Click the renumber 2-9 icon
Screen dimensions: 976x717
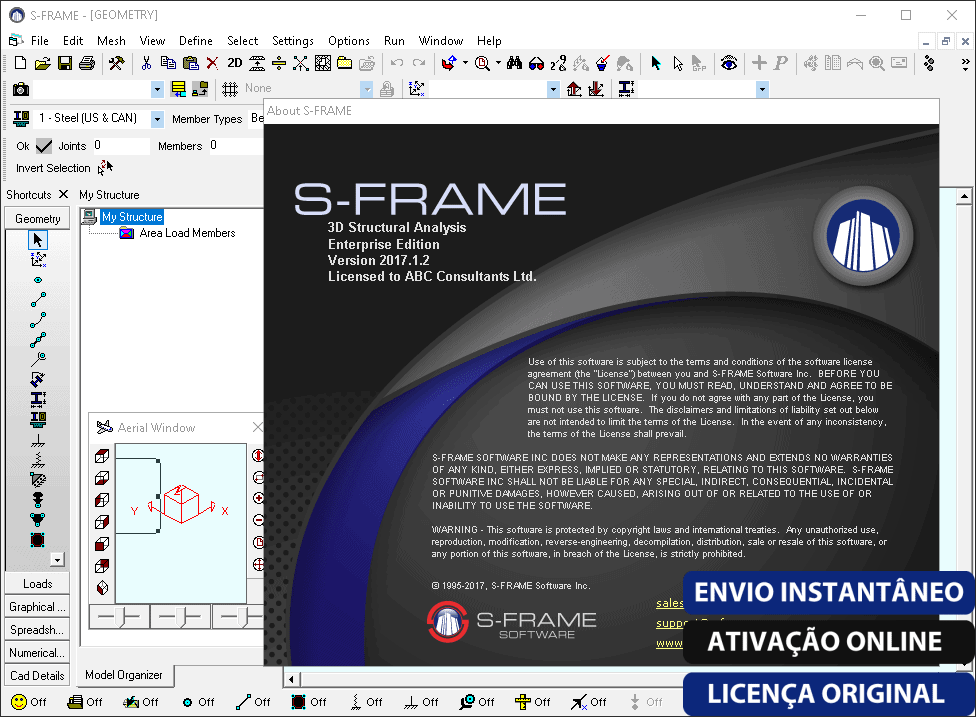558,63
